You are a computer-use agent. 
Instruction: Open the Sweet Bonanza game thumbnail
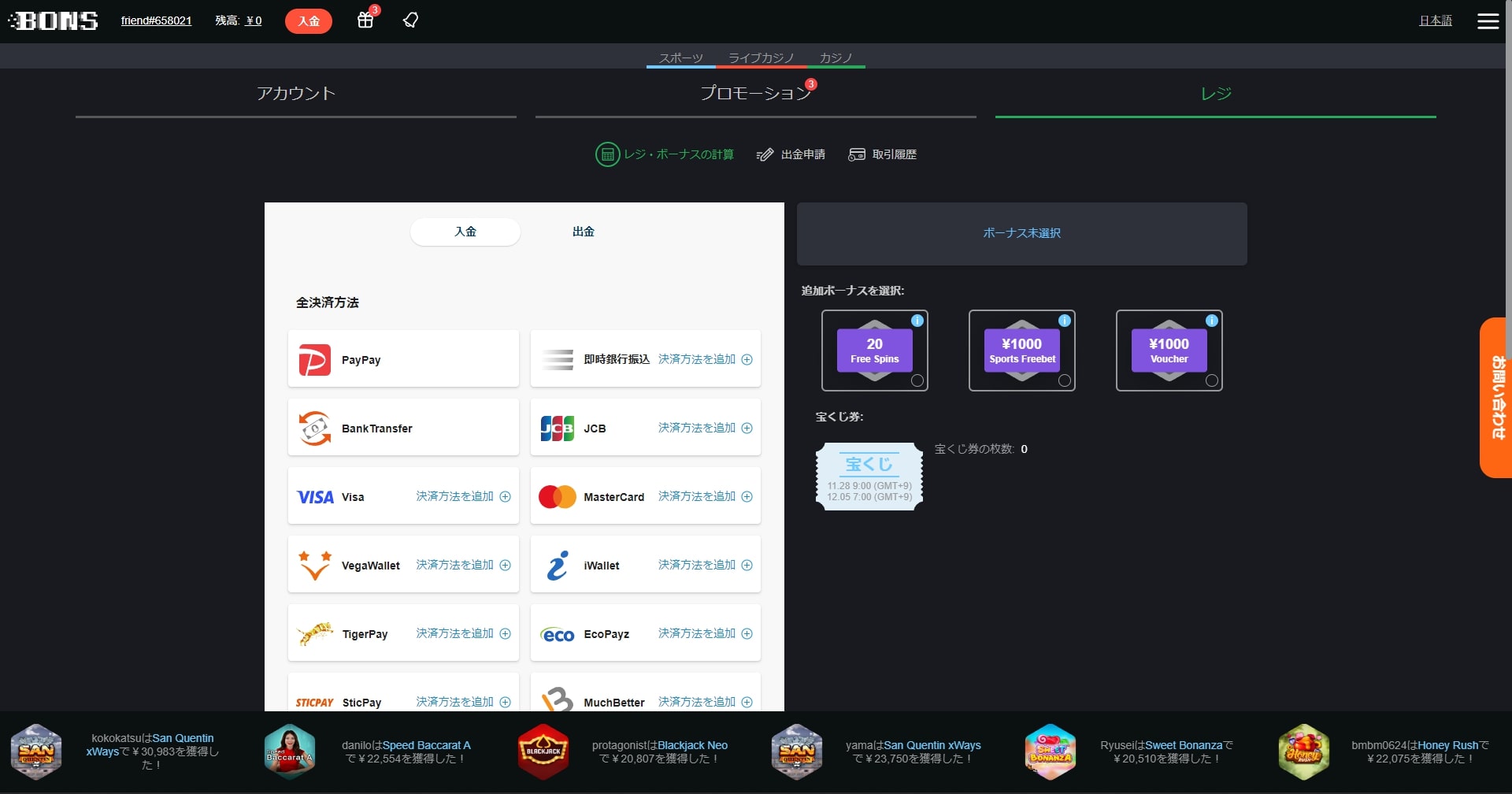(1051, 752)
